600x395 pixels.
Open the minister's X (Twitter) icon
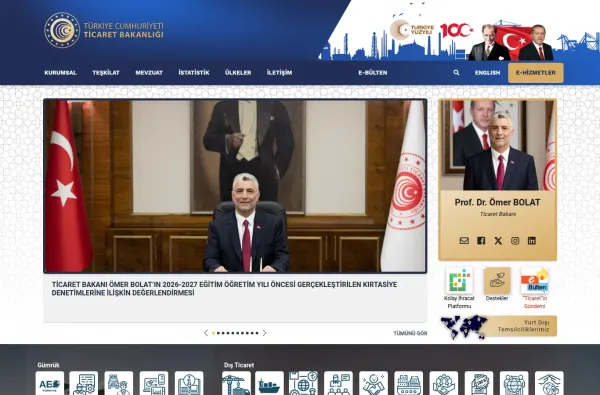point(498,241)
